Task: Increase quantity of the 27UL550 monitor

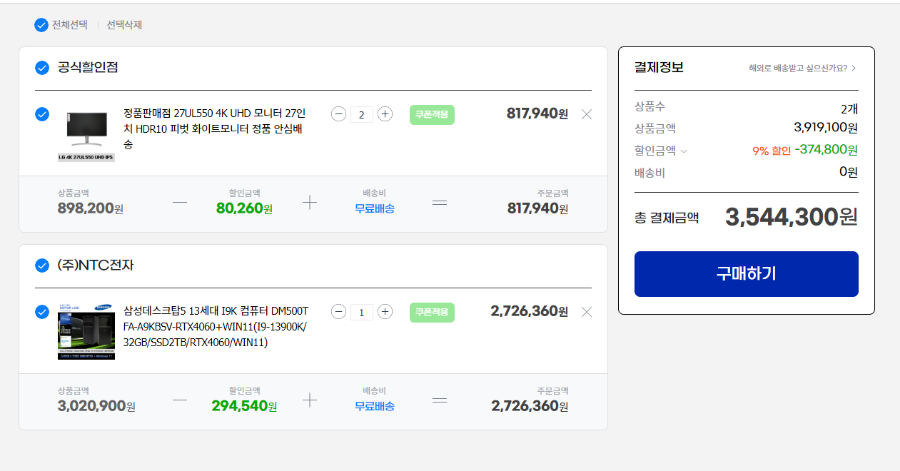Action: point(385,114)
